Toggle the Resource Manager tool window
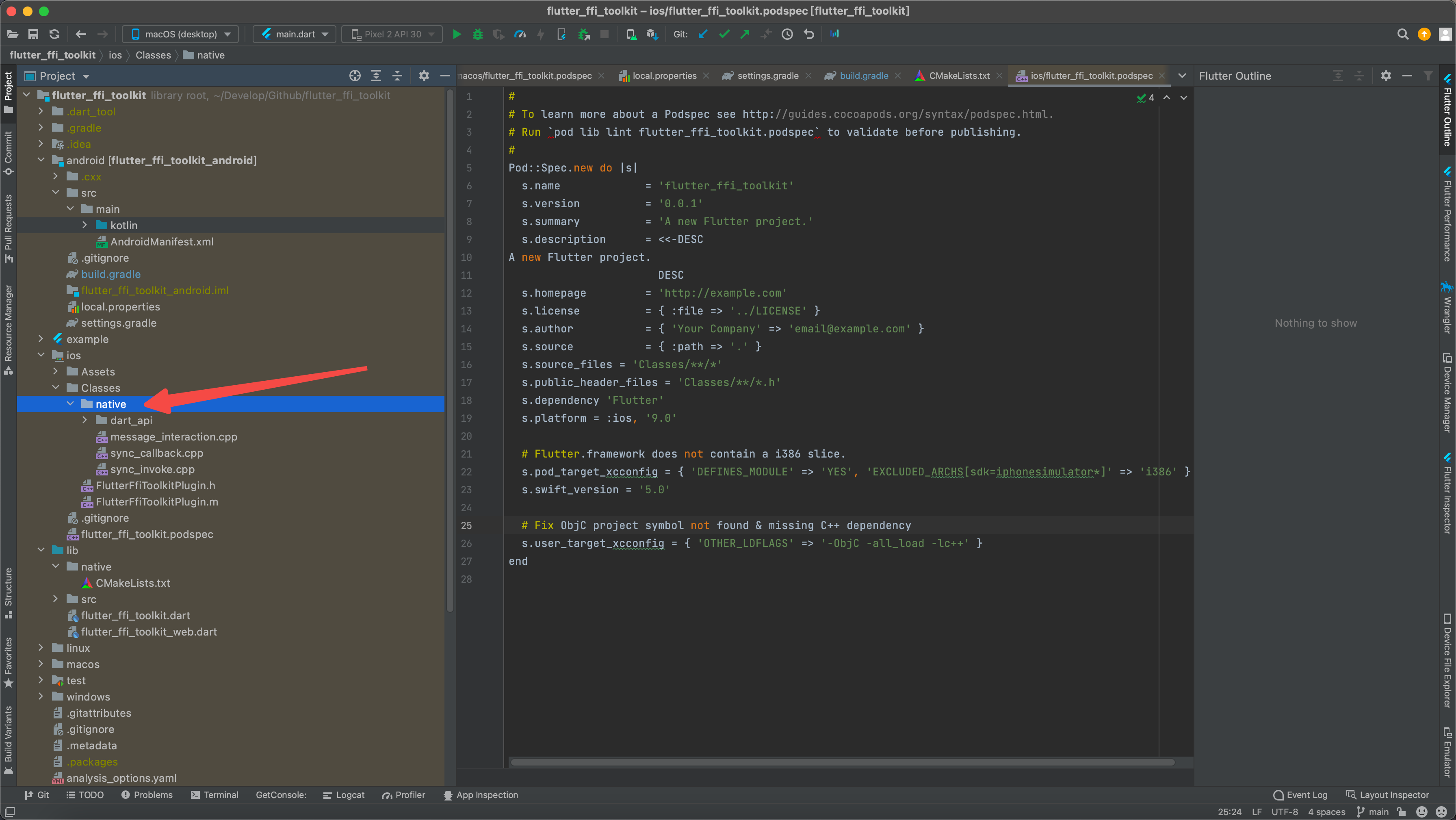This screenshot has width=1456, height=820. point(9,329)
